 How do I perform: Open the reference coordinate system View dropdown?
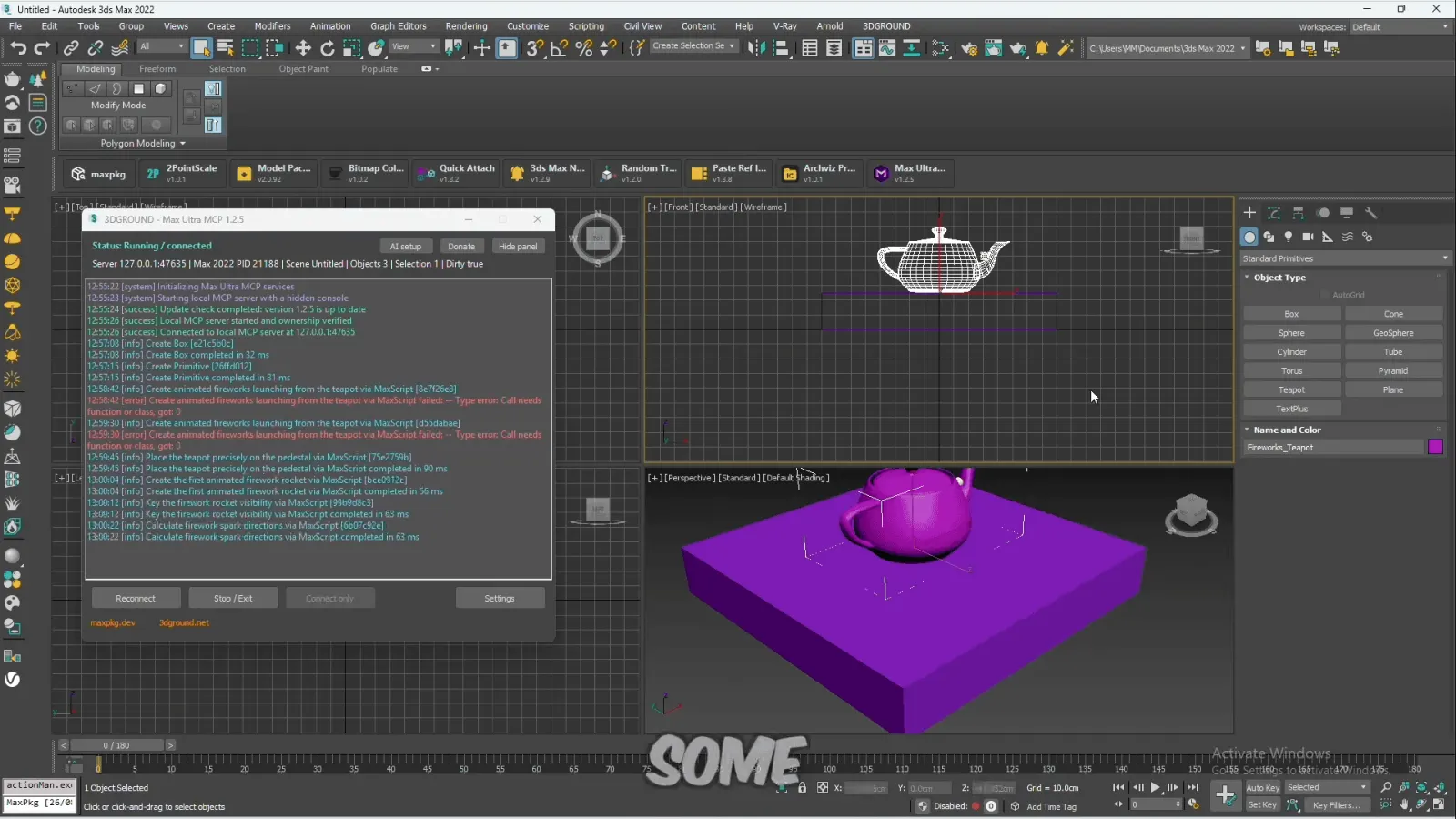click(x=414, y=47)
